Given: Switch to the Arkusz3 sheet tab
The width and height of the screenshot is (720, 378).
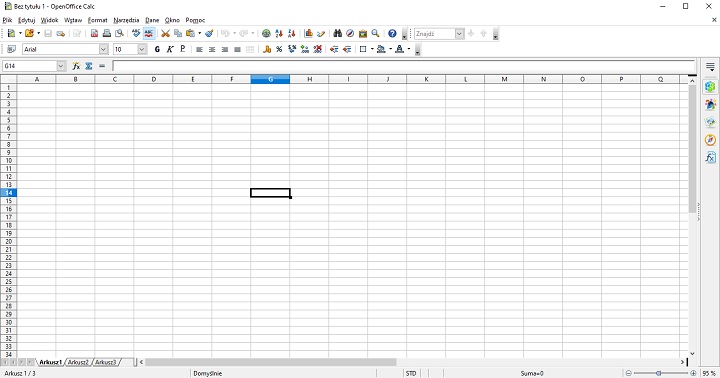Looking at the screenshot, I should [106, 362].
